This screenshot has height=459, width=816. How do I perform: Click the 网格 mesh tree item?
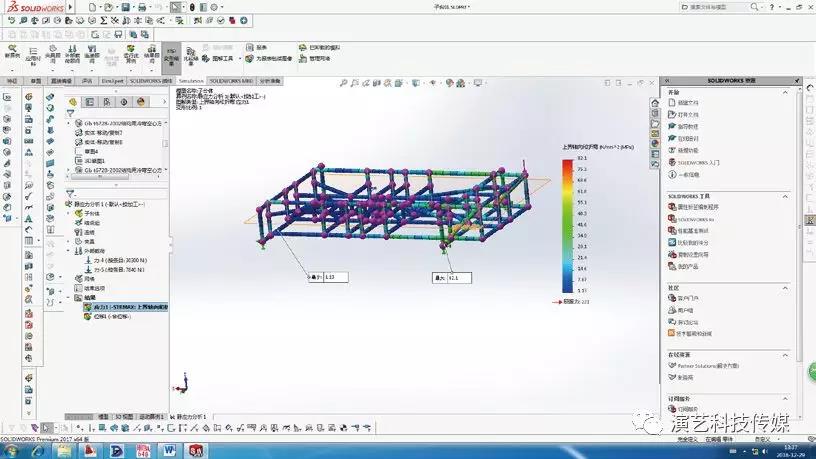click(x=85, y=279)
